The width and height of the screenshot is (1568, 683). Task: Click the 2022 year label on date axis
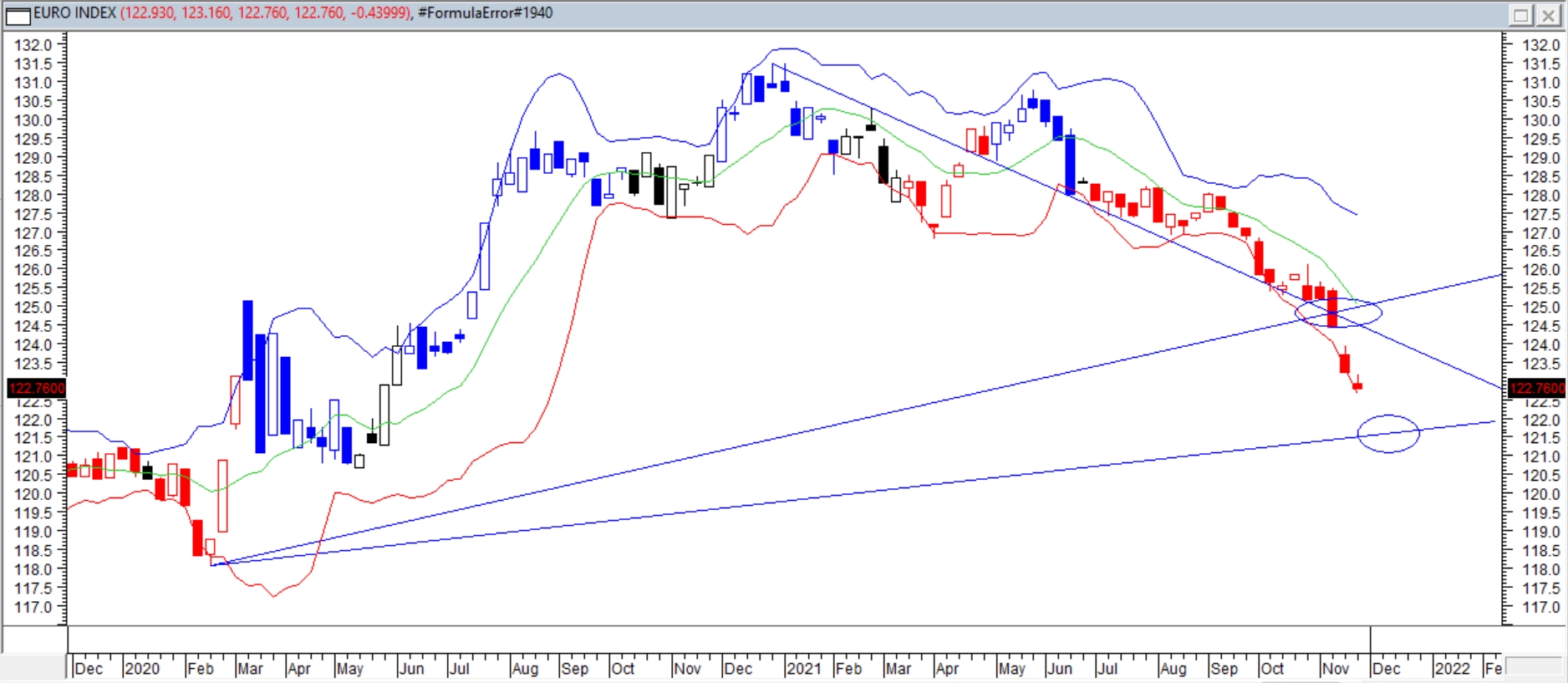coord(1452,669)
